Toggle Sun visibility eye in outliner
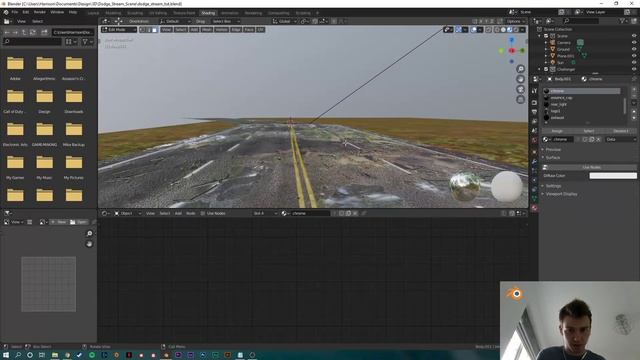Viewport: 640px width, 360px height. [x=634, y=62]
